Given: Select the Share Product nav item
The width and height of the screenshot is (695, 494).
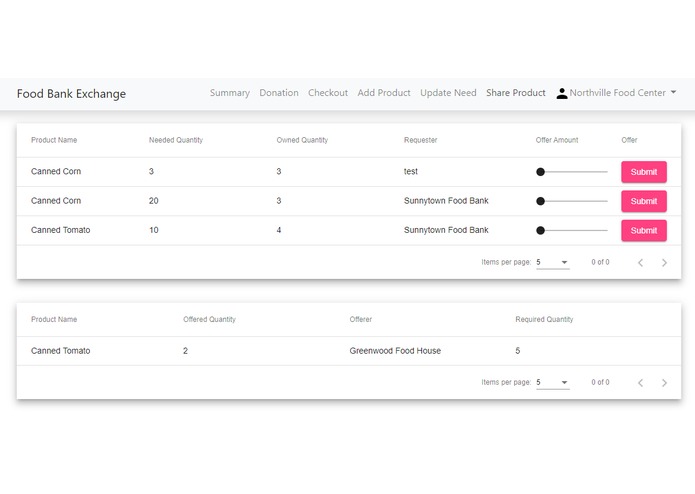Looking at the screenshot, I should point(515,93).
